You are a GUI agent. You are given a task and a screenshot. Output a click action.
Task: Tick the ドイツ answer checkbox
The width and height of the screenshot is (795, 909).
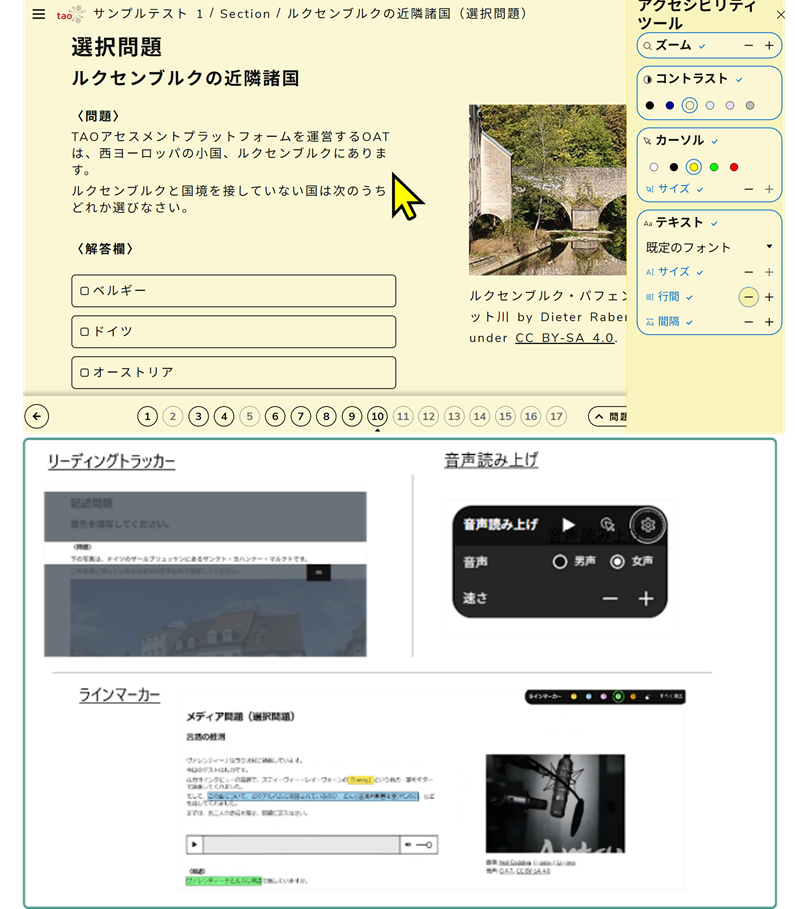(85, 332)
